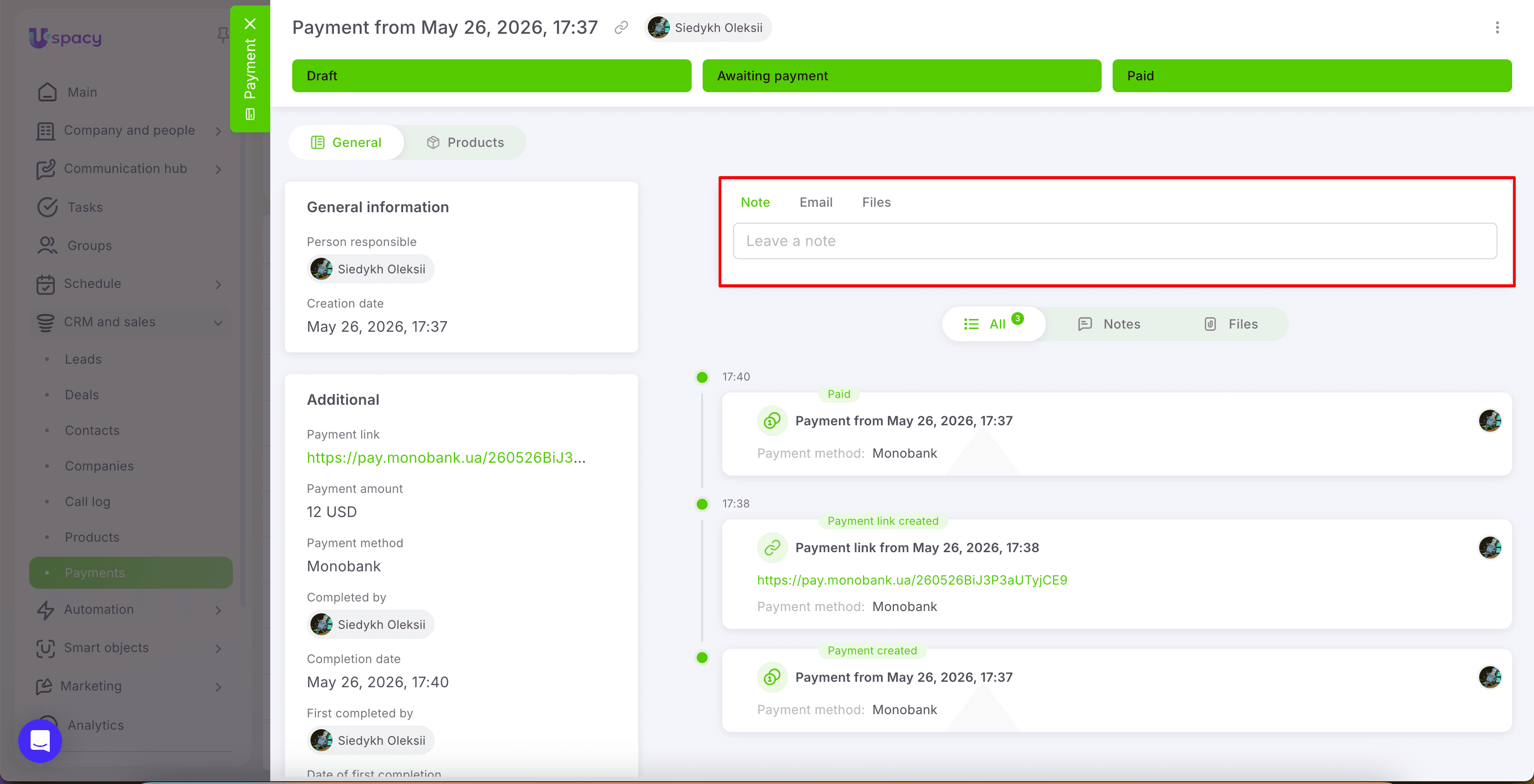Close the Payment side panel
Screen dimensions: 1534x784
[x=250, y=24]
